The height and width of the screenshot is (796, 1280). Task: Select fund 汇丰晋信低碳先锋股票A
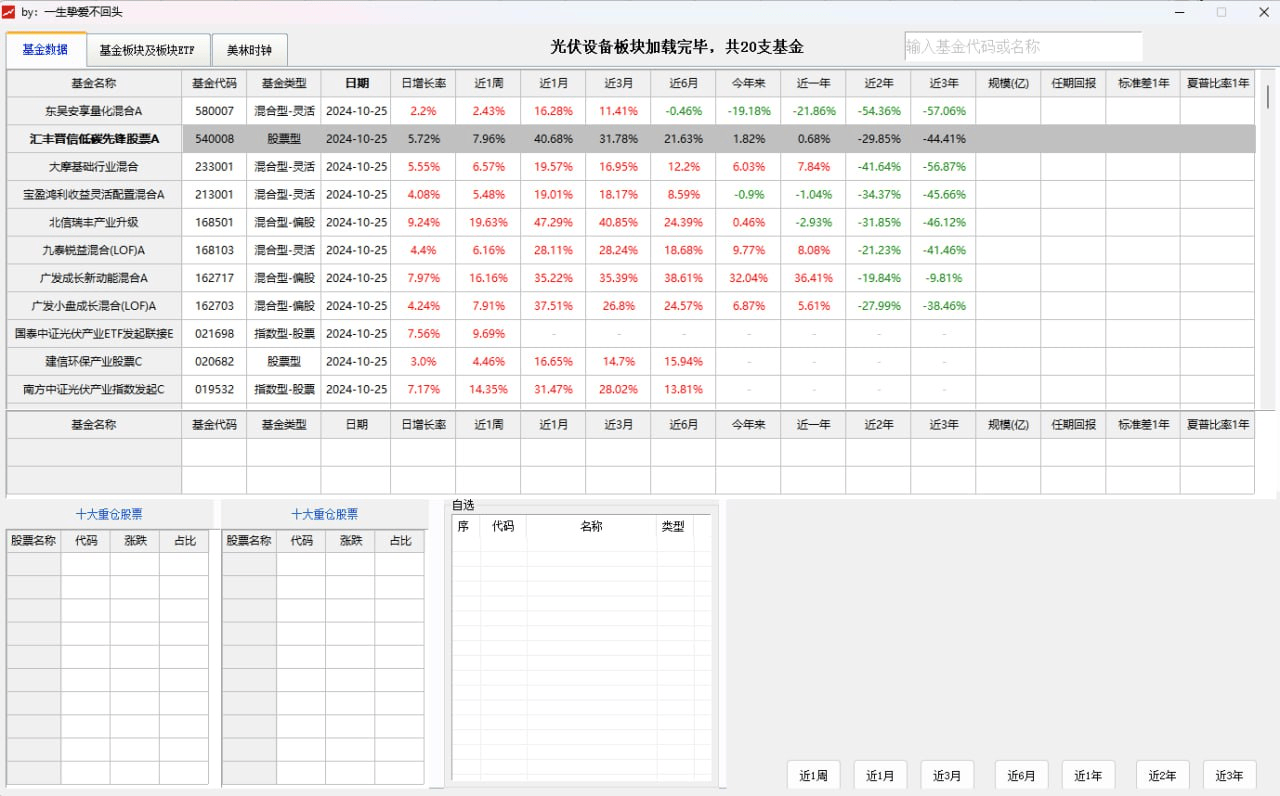coord(94,139)
